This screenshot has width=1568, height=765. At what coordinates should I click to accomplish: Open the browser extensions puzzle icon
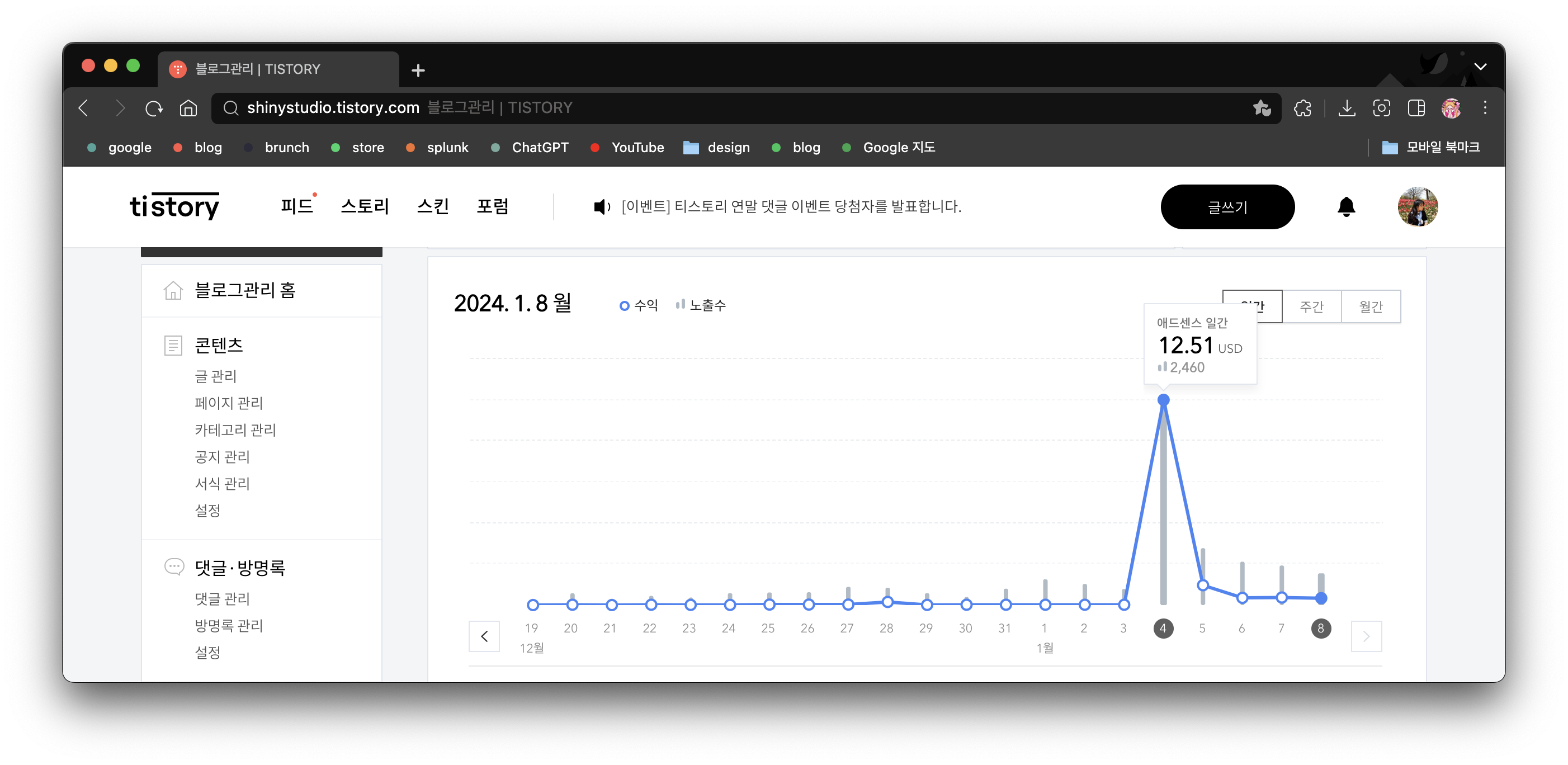click(x=1302, y=108)
